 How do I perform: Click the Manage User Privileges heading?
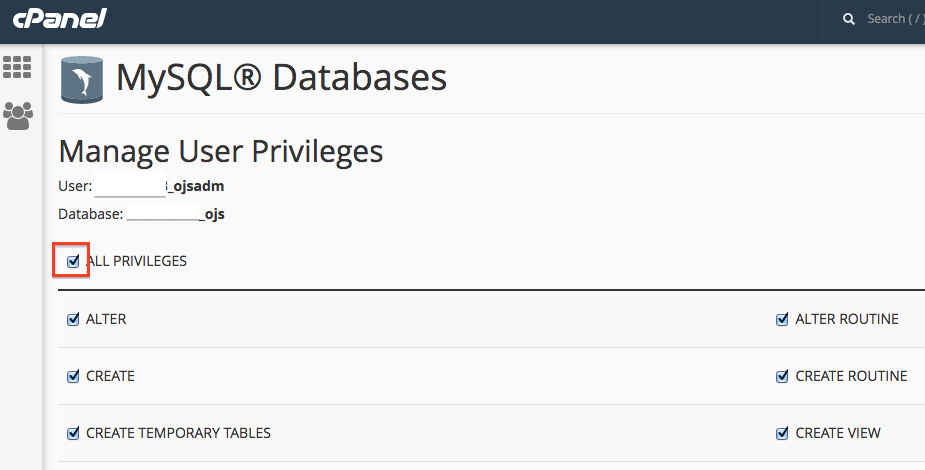tap(221, 151)
